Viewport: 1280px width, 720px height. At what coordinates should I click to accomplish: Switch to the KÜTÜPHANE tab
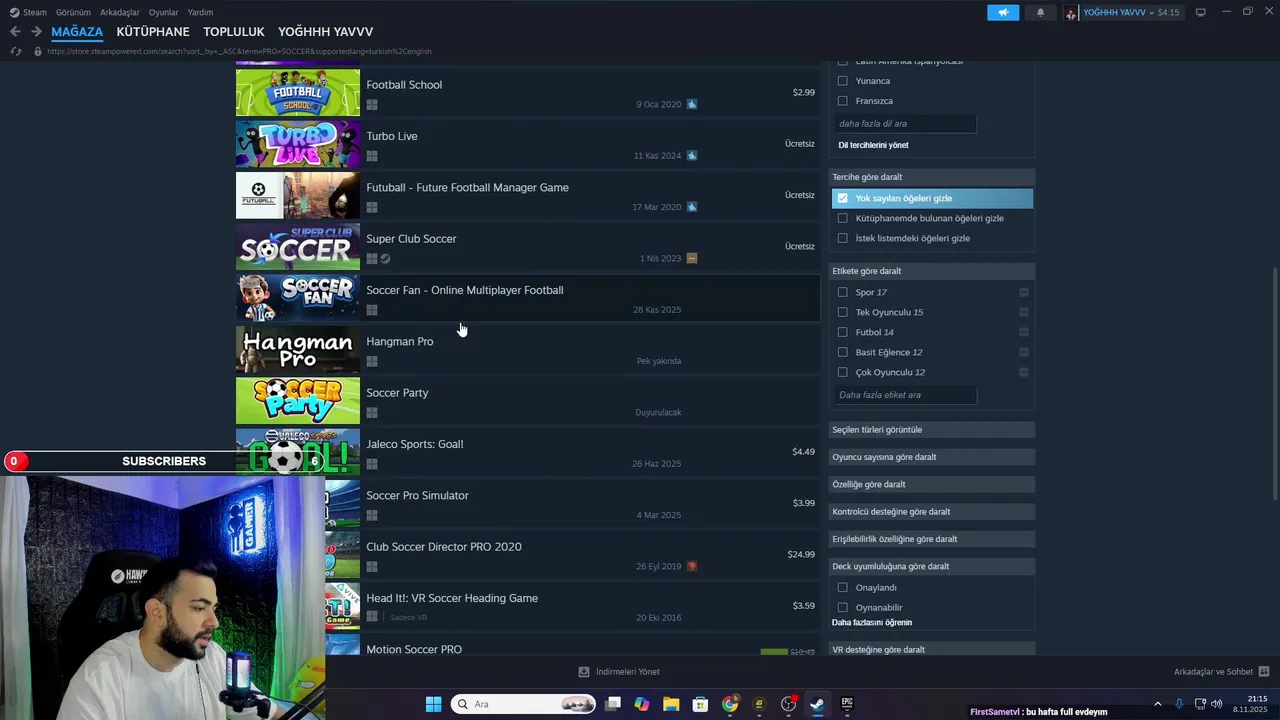tap(153, 32)
